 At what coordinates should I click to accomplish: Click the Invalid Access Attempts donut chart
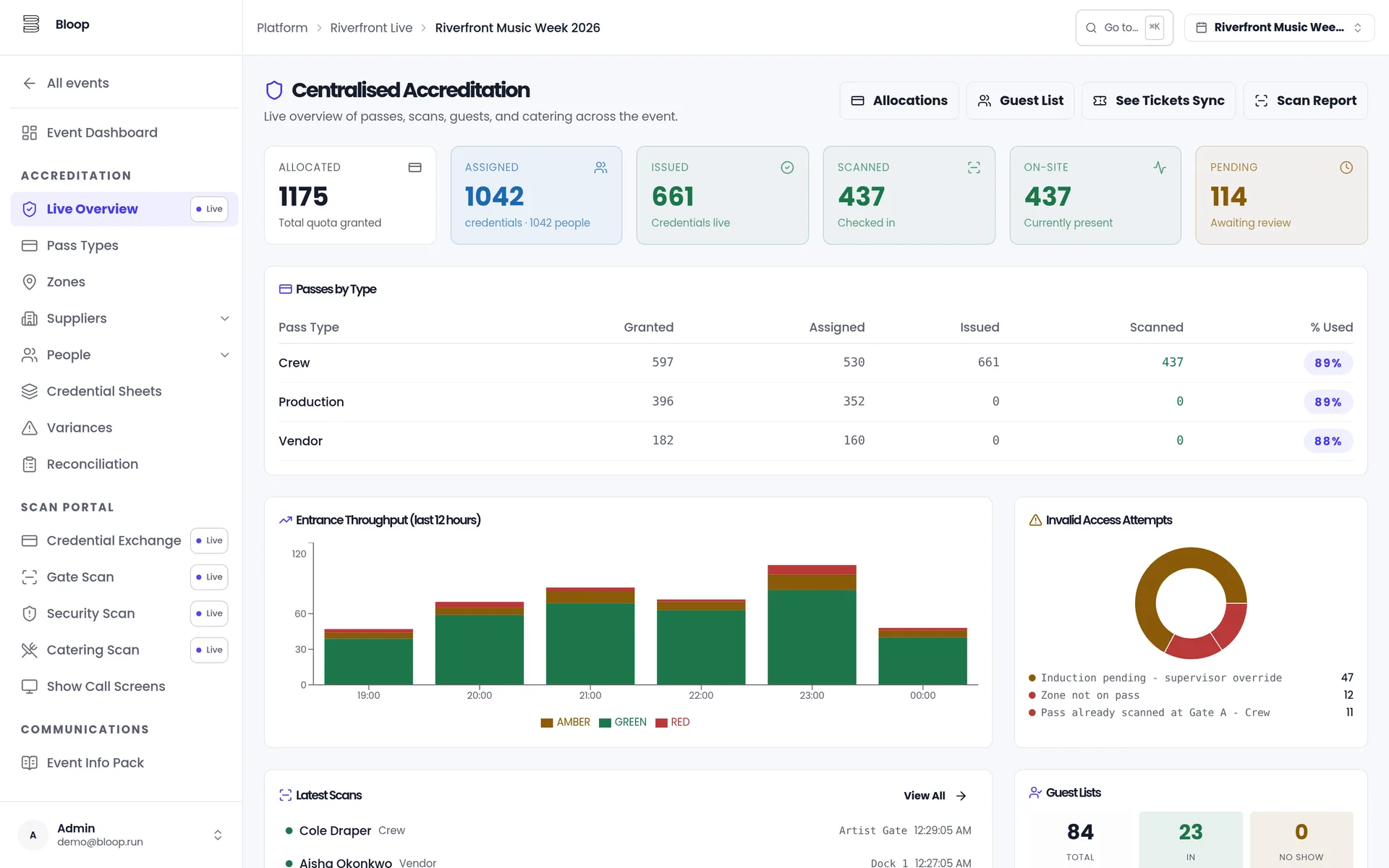[1191, 603]
